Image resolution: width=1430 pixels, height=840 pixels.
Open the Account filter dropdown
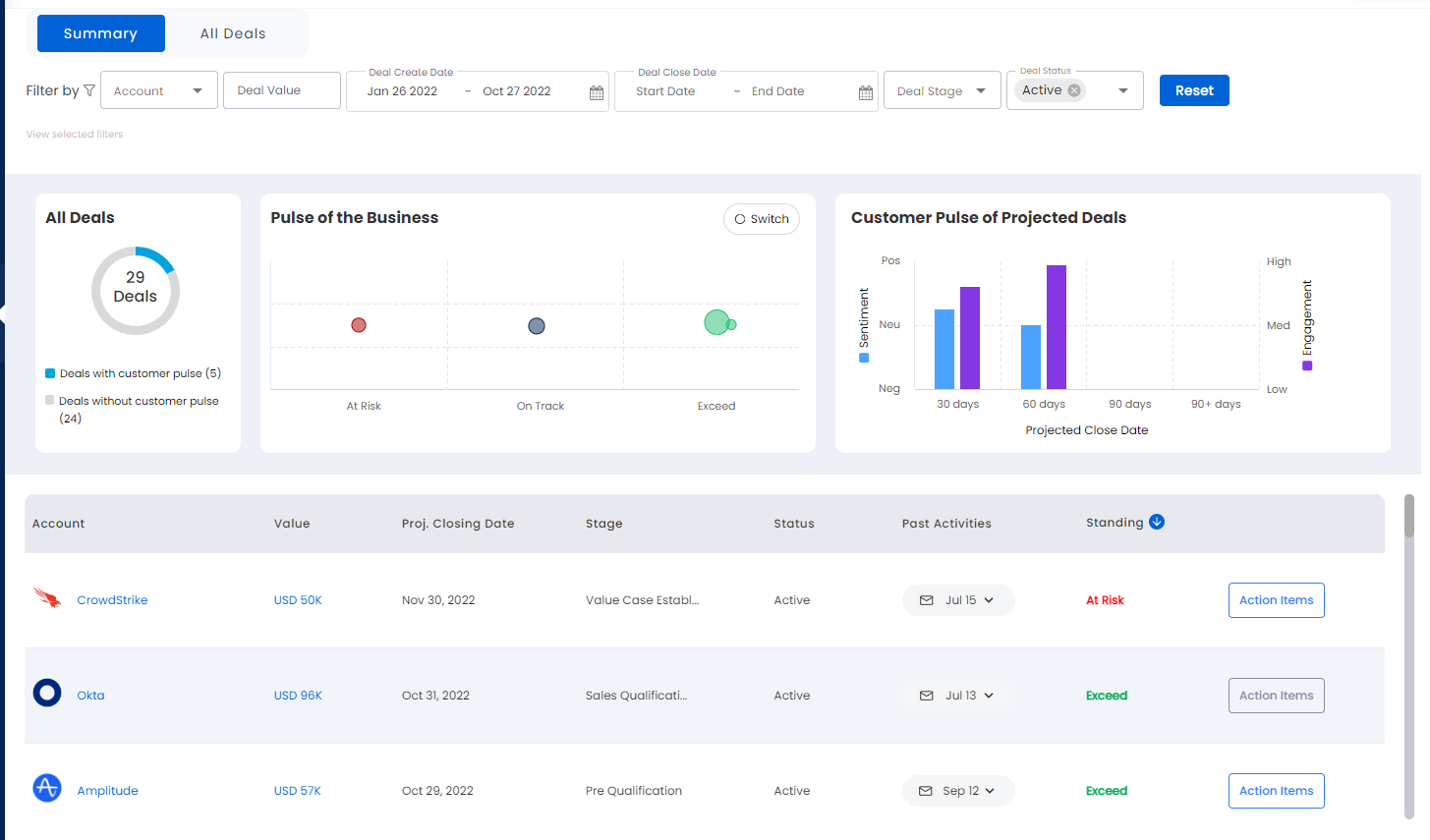(x=159, y=90)
